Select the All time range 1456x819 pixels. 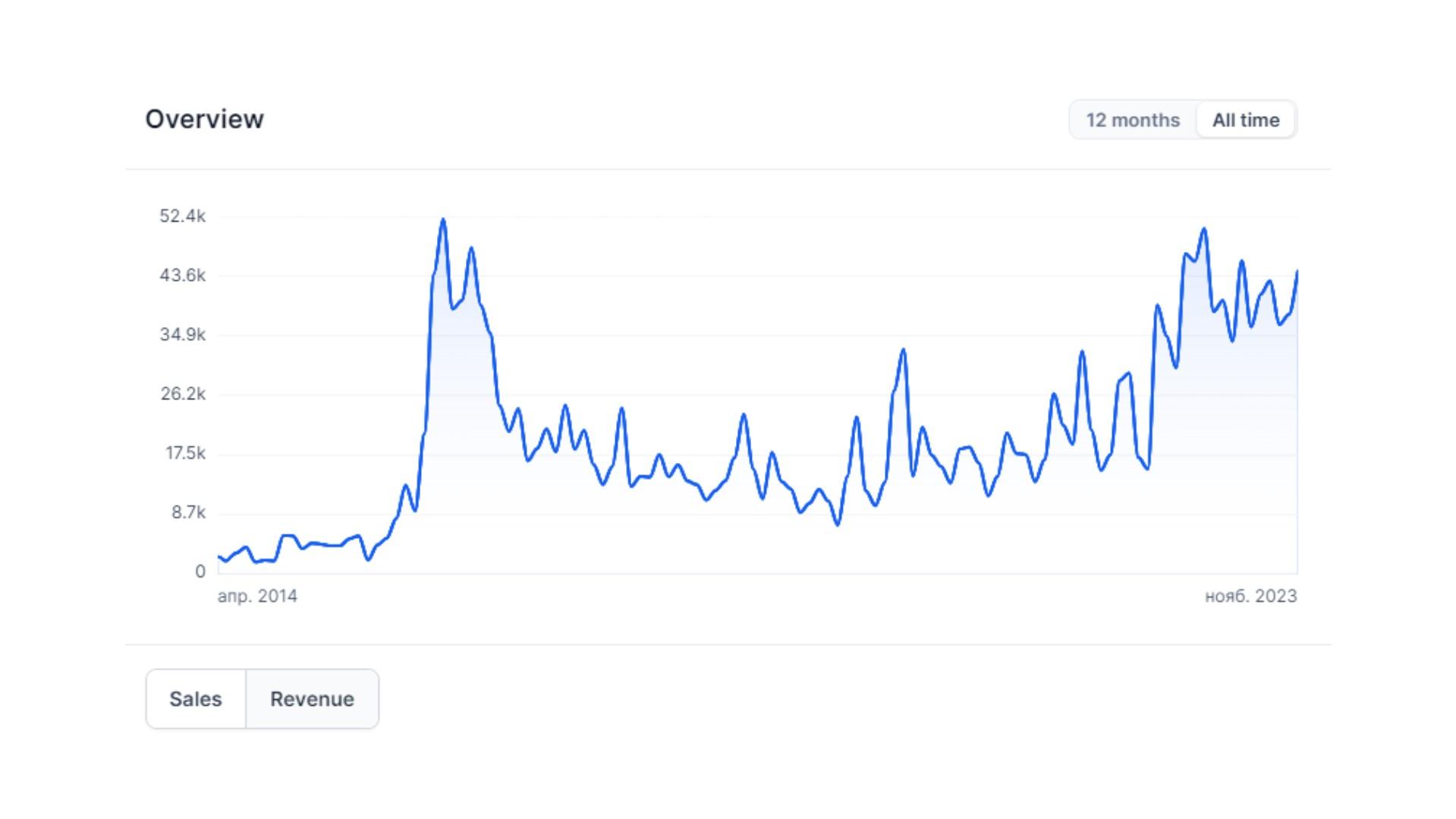pyautogui.click(x=1246, y=120)
